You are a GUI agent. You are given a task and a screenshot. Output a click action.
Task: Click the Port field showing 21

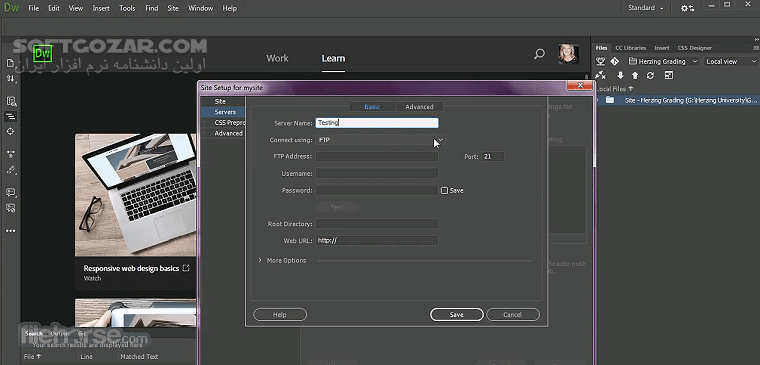coord(493,157)
